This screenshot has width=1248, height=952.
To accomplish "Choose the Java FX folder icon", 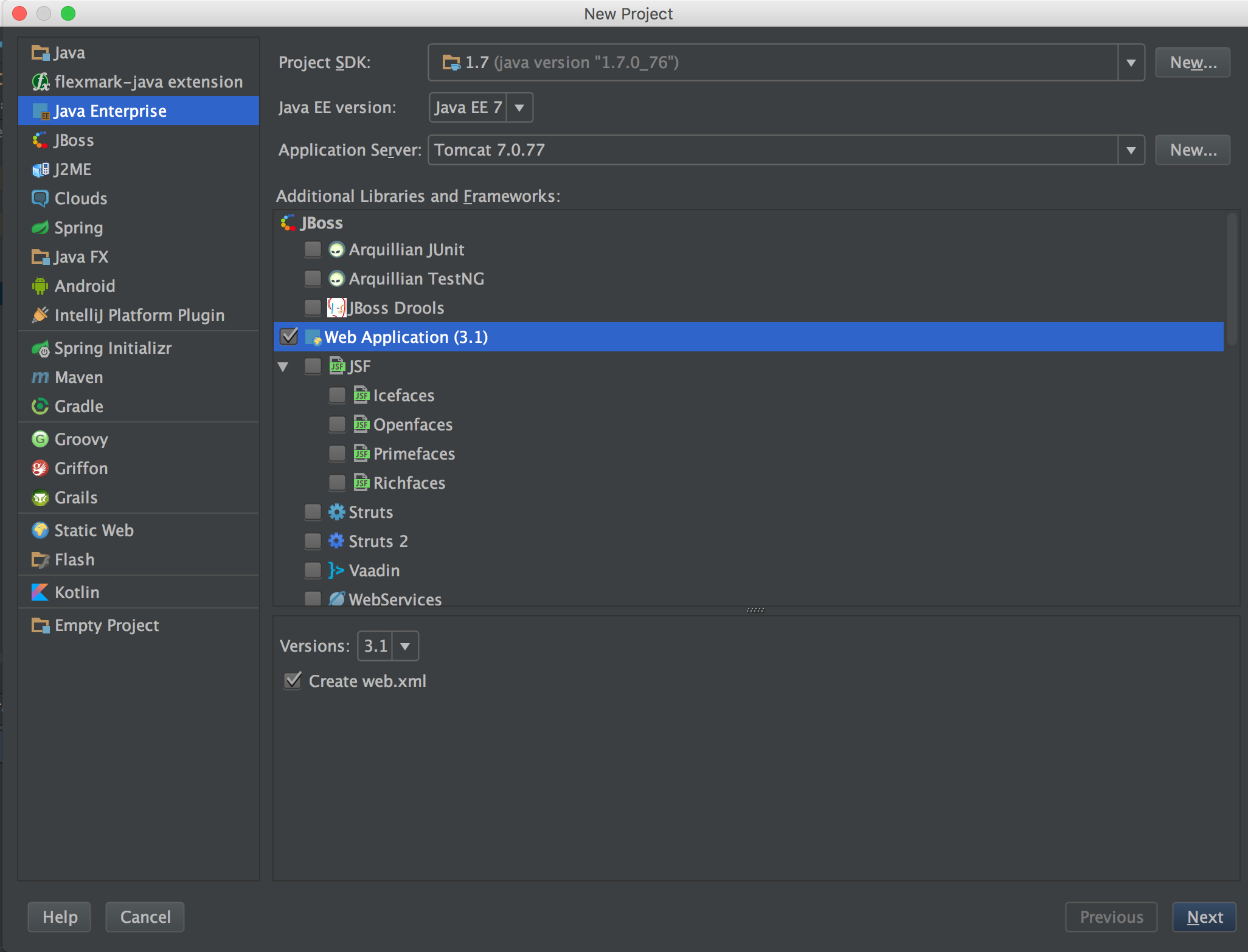I will click(x=40, y=257).
